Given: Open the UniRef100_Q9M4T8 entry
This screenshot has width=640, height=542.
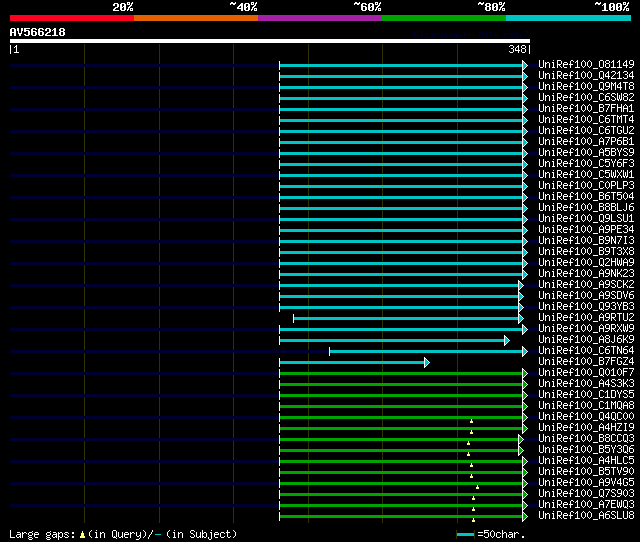Looking at the screenshot, I should (586, 87).
